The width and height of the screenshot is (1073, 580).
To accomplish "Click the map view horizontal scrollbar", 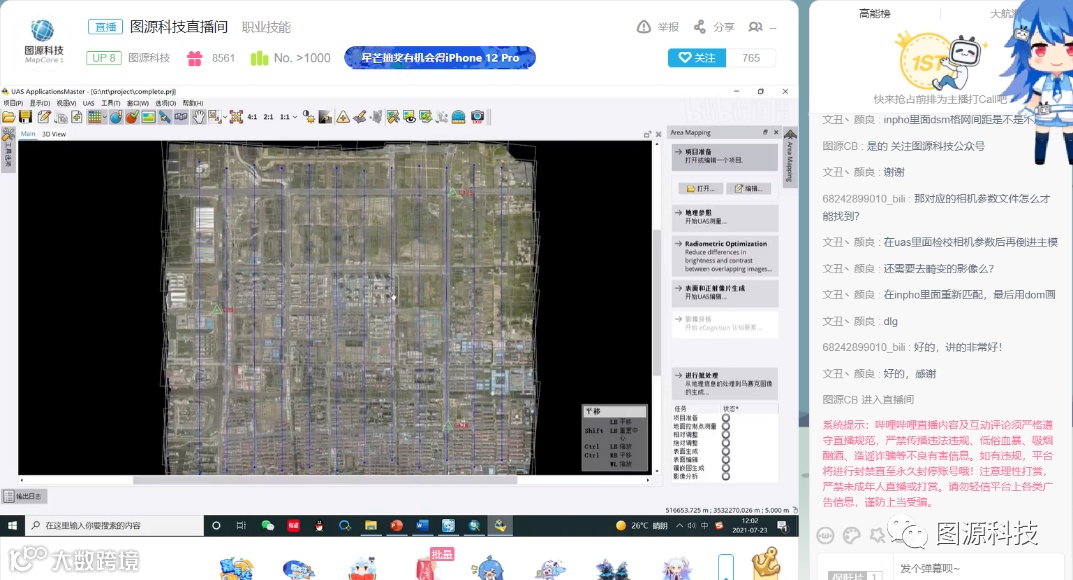I will pos(325,480).
